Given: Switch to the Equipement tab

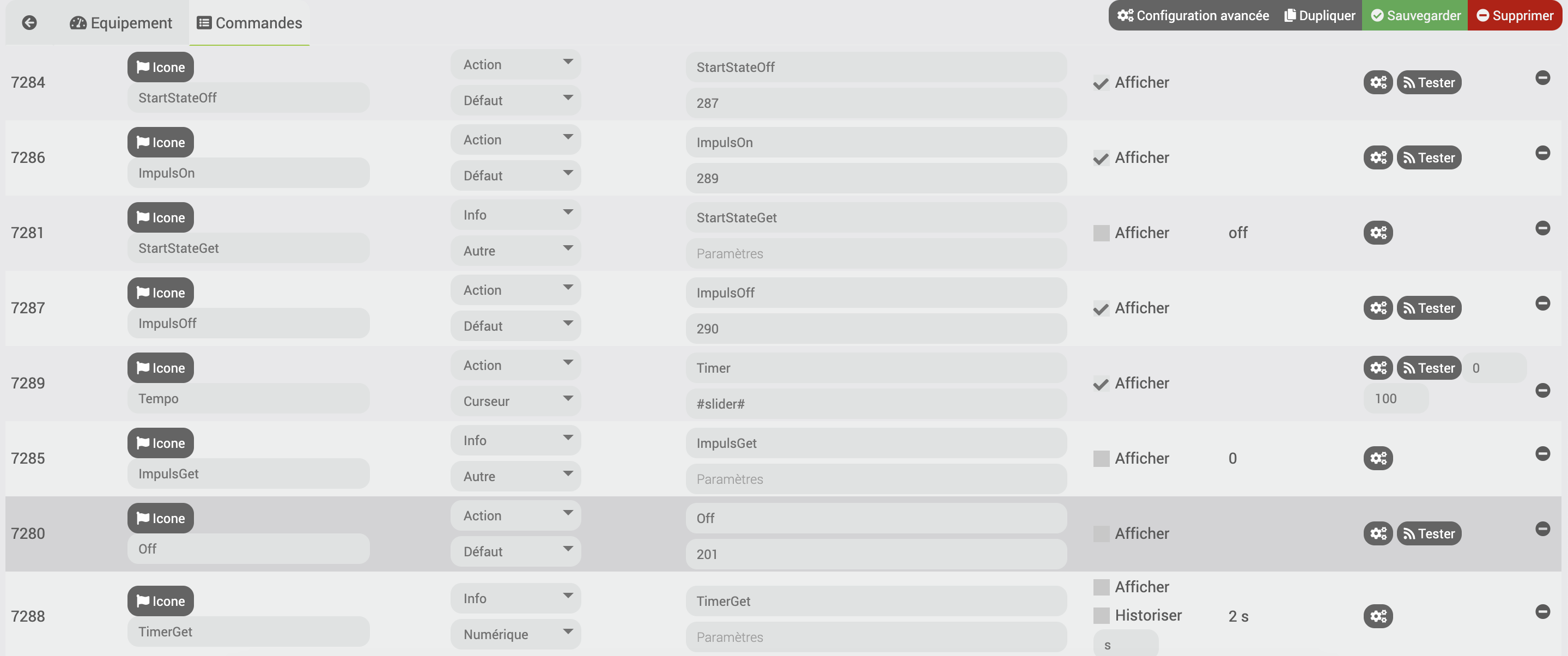Looking at the screenshot, I should point(120,22).
